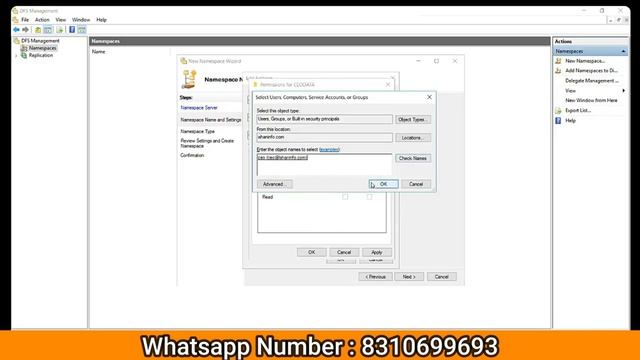Click the Export List icon in Actions pane
640x360 pixels.
[x=558, y=111]
